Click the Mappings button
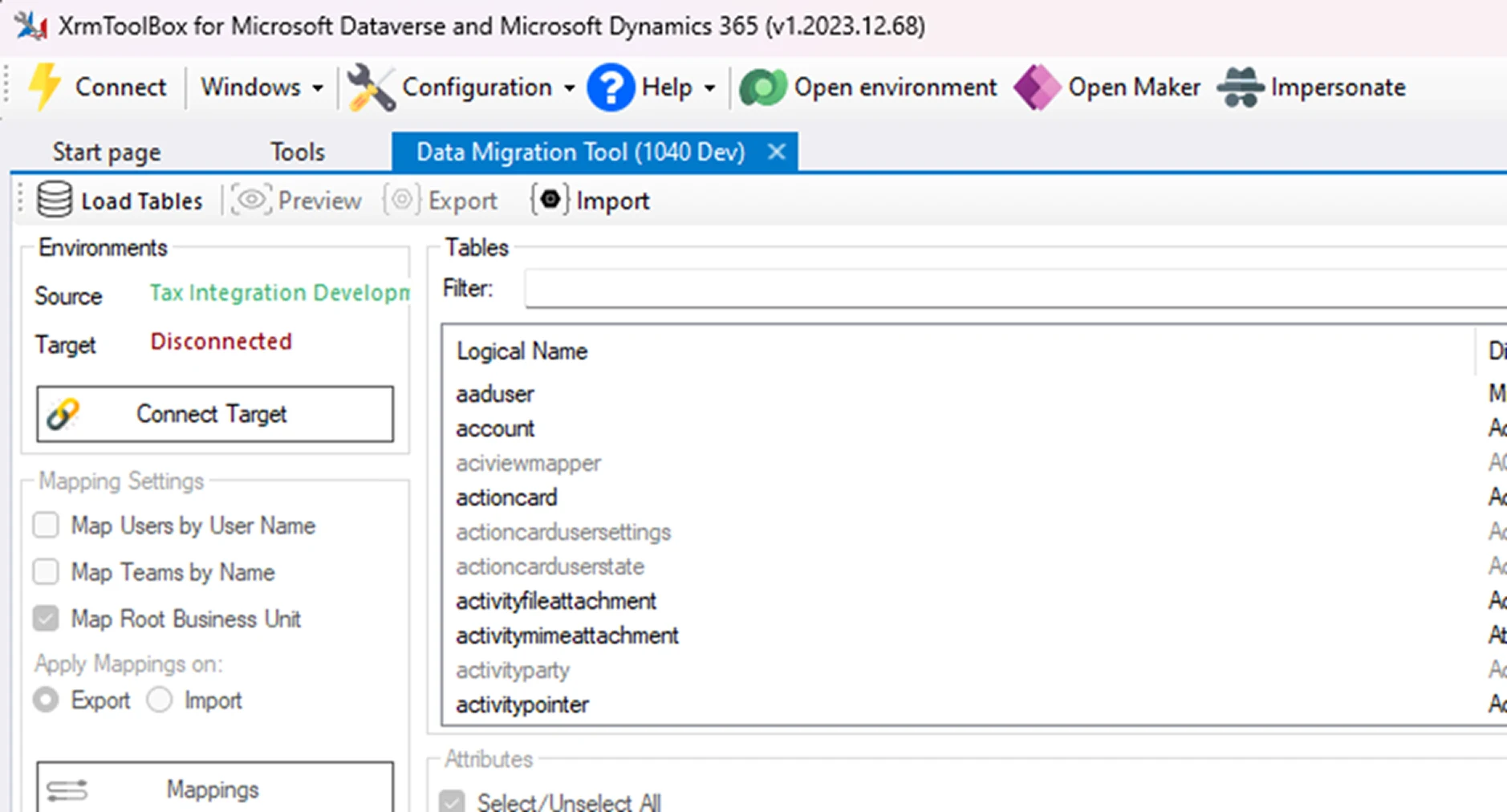The image size is (1507, 812). click(214, 790)
